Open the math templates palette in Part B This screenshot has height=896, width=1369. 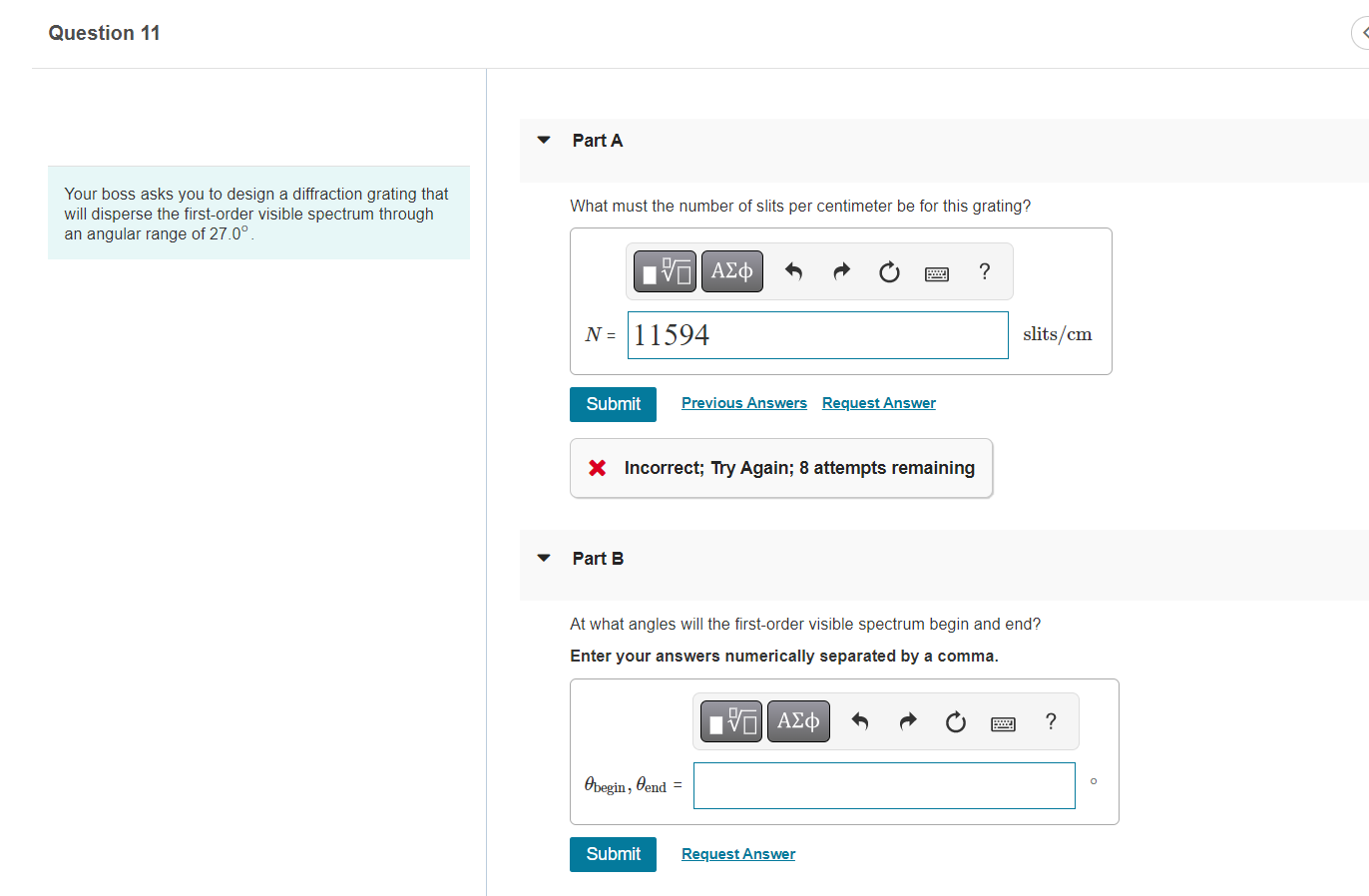click(x=730, y=720)
